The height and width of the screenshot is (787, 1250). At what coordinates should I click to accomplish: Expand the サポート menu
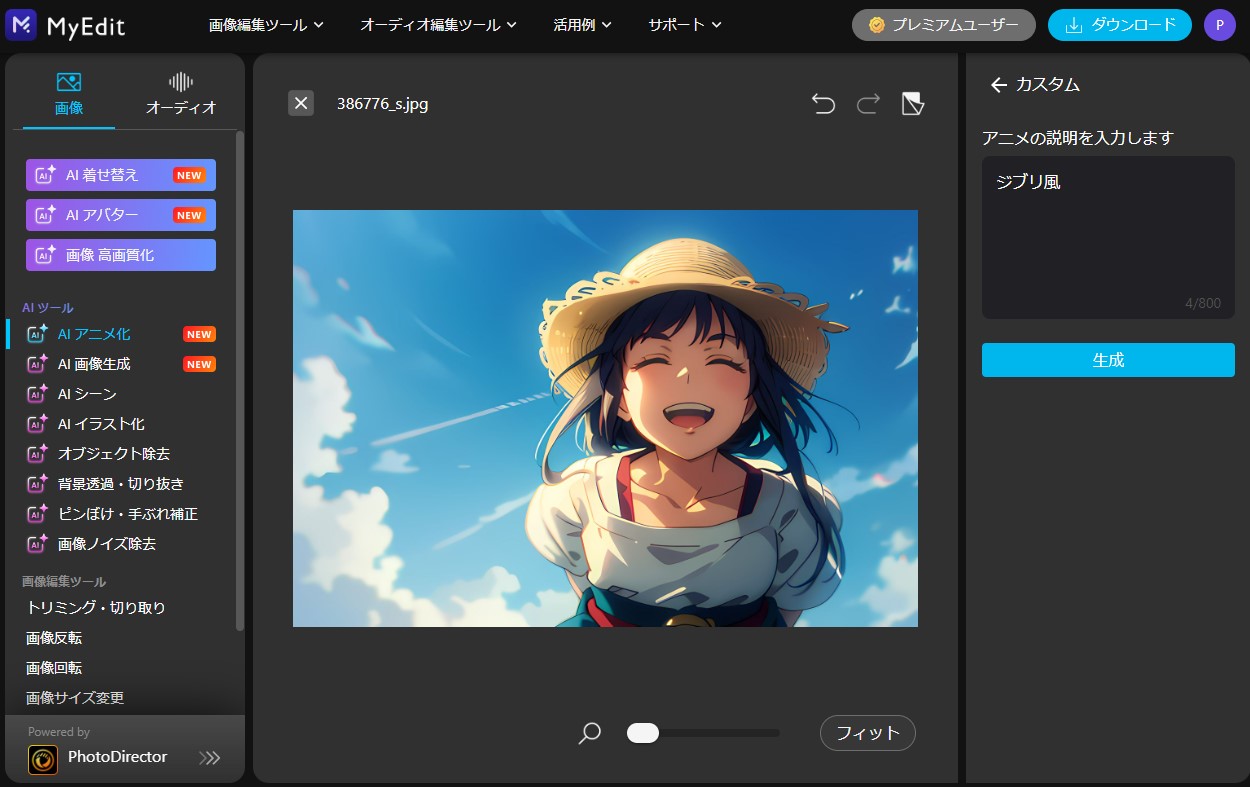coord(685,25)
